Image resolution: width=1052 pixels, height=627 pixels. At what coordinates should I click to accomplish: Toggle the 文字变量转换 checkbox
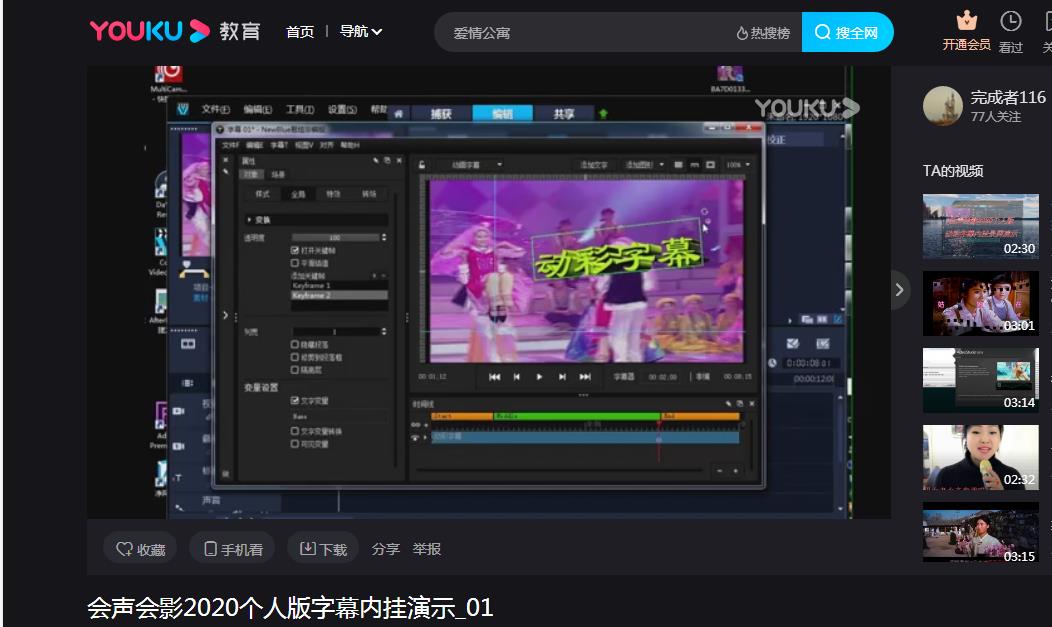pos(295,431)
